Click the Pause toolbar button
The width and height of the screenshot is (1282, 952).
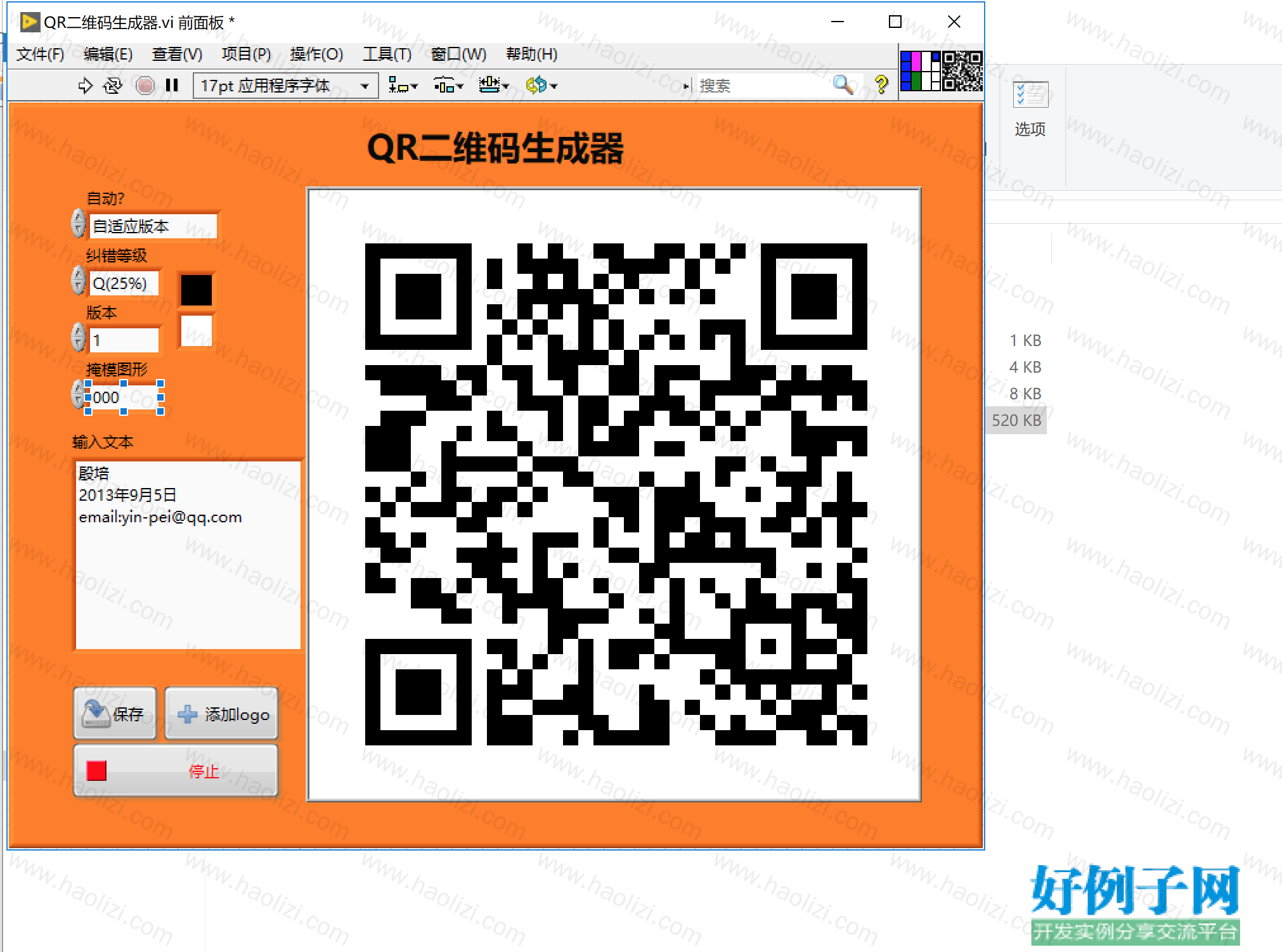click(172, 85)
